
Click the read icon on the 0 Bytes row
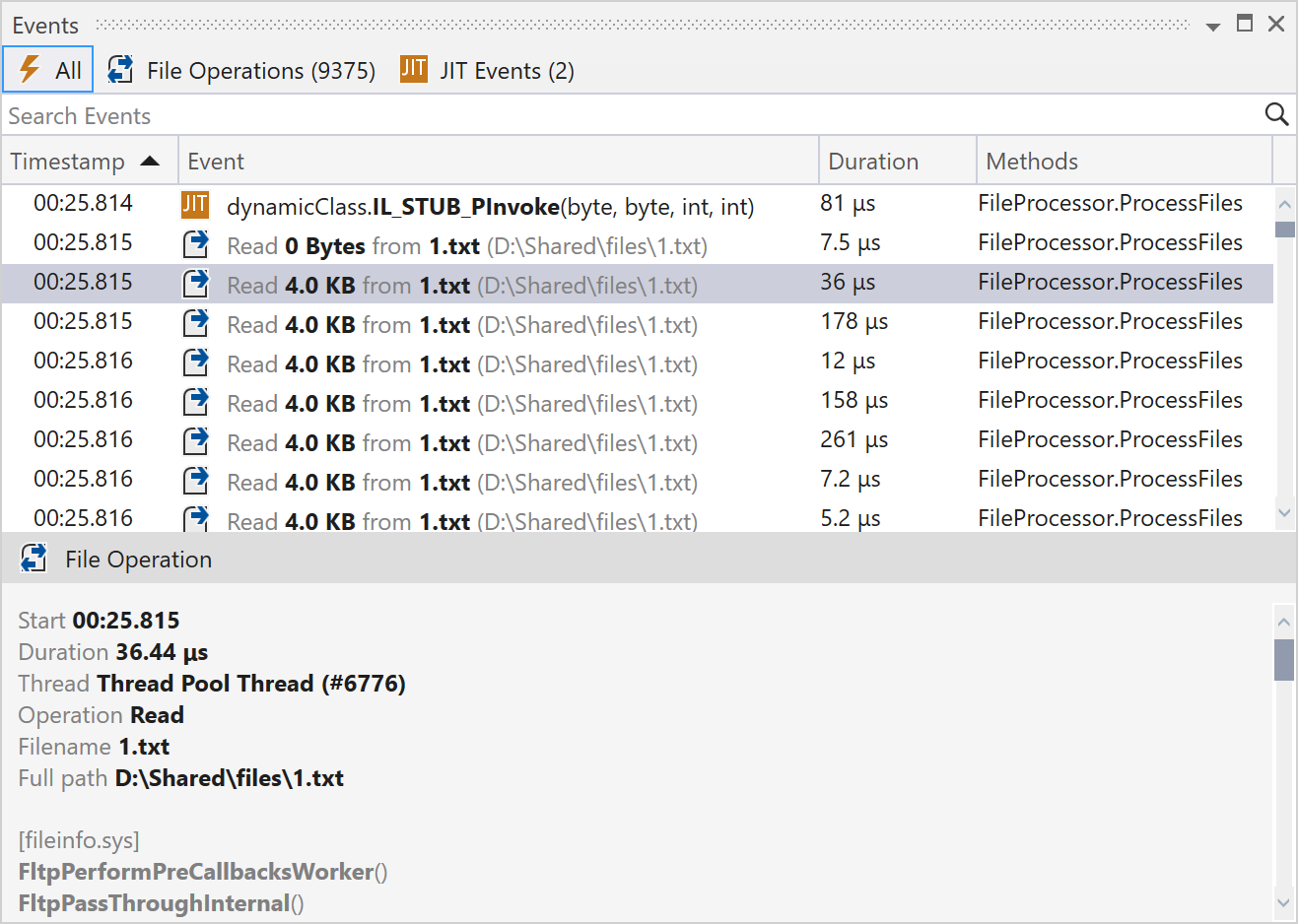tap(196, 244)
